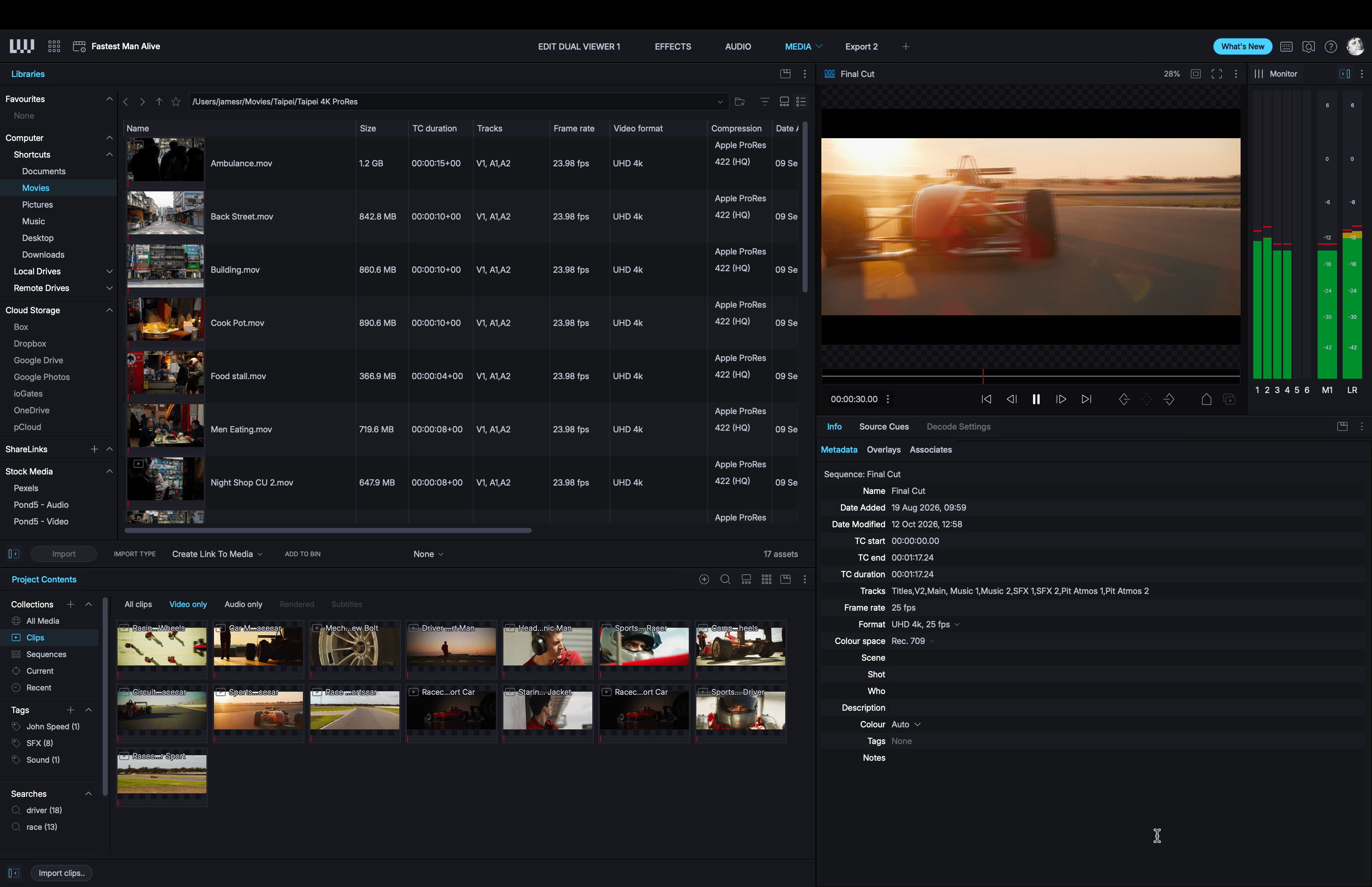
Task: Add current path to favourites star
Action: 176,102
